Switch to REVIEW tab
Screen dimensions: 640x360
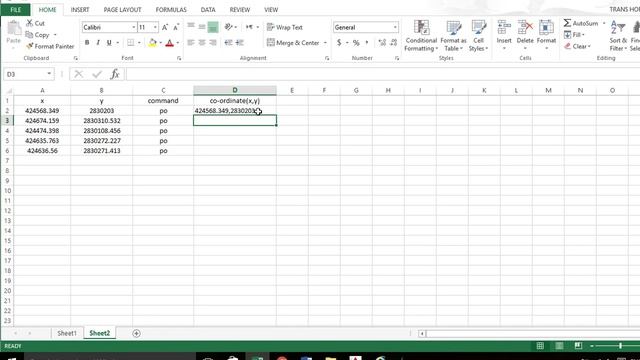(x=240, y=9)
